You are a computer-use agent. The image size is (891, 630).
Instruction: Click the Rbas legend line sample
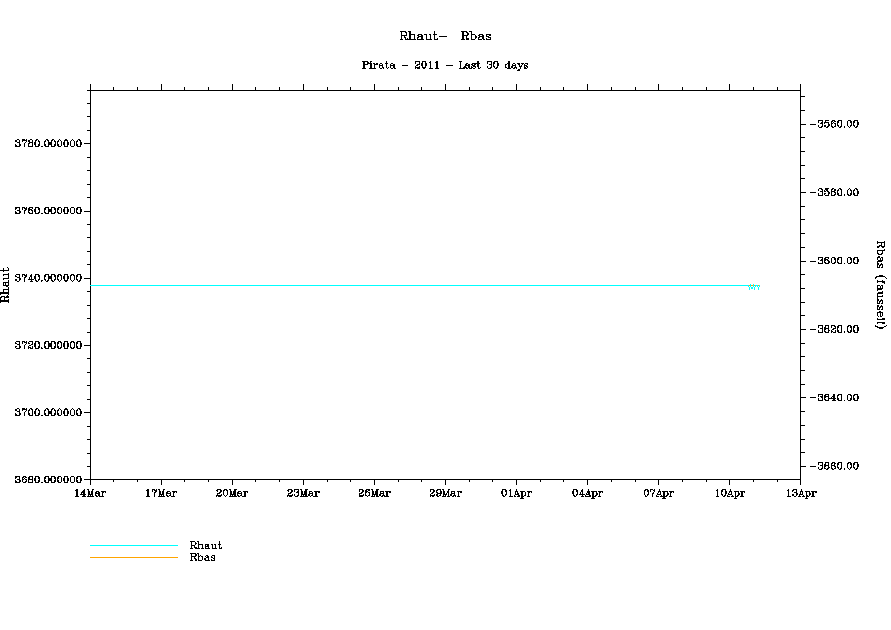[x=133, y=557]
